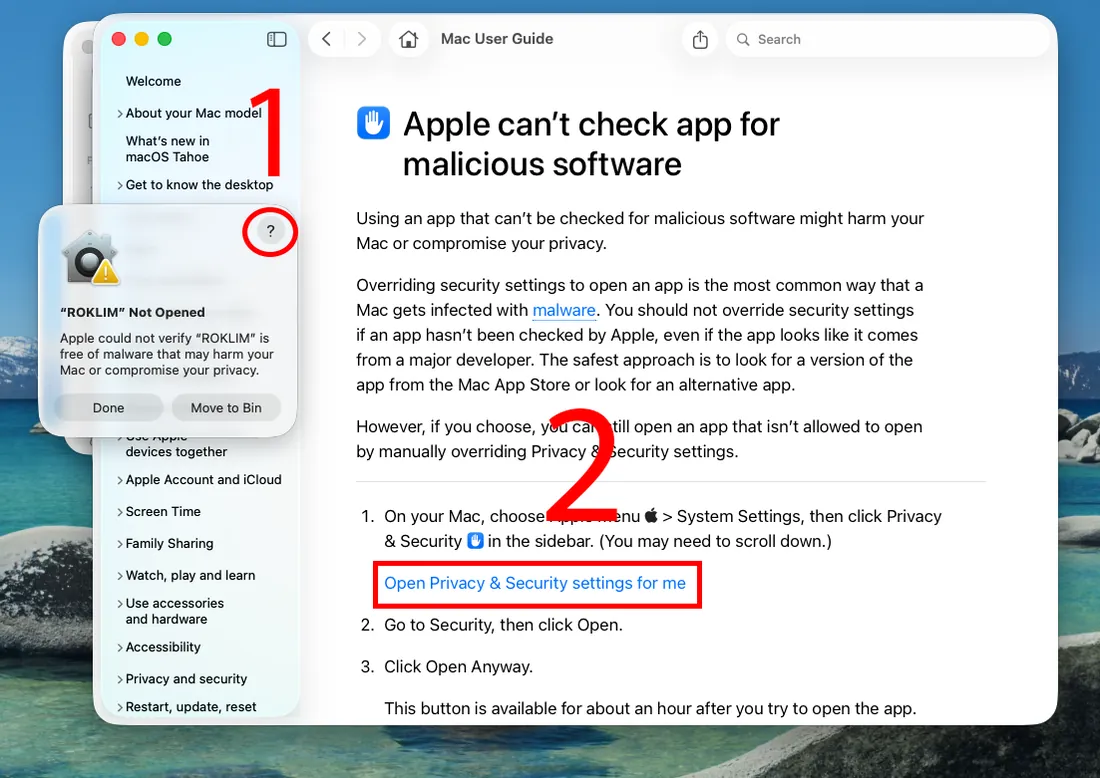Screen dimensions: 1100x778
Task: Expand the Accessibility chevron
Action: point(120,648)
